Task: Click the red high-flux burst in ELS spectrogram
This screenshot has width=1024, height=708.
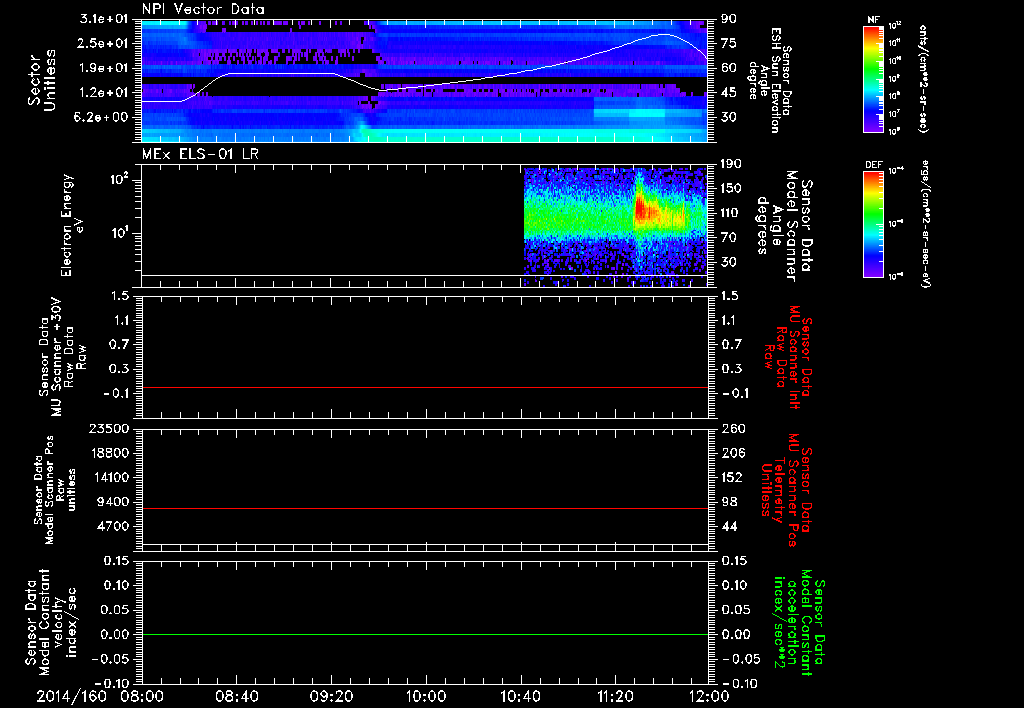Action: point(645,209)
